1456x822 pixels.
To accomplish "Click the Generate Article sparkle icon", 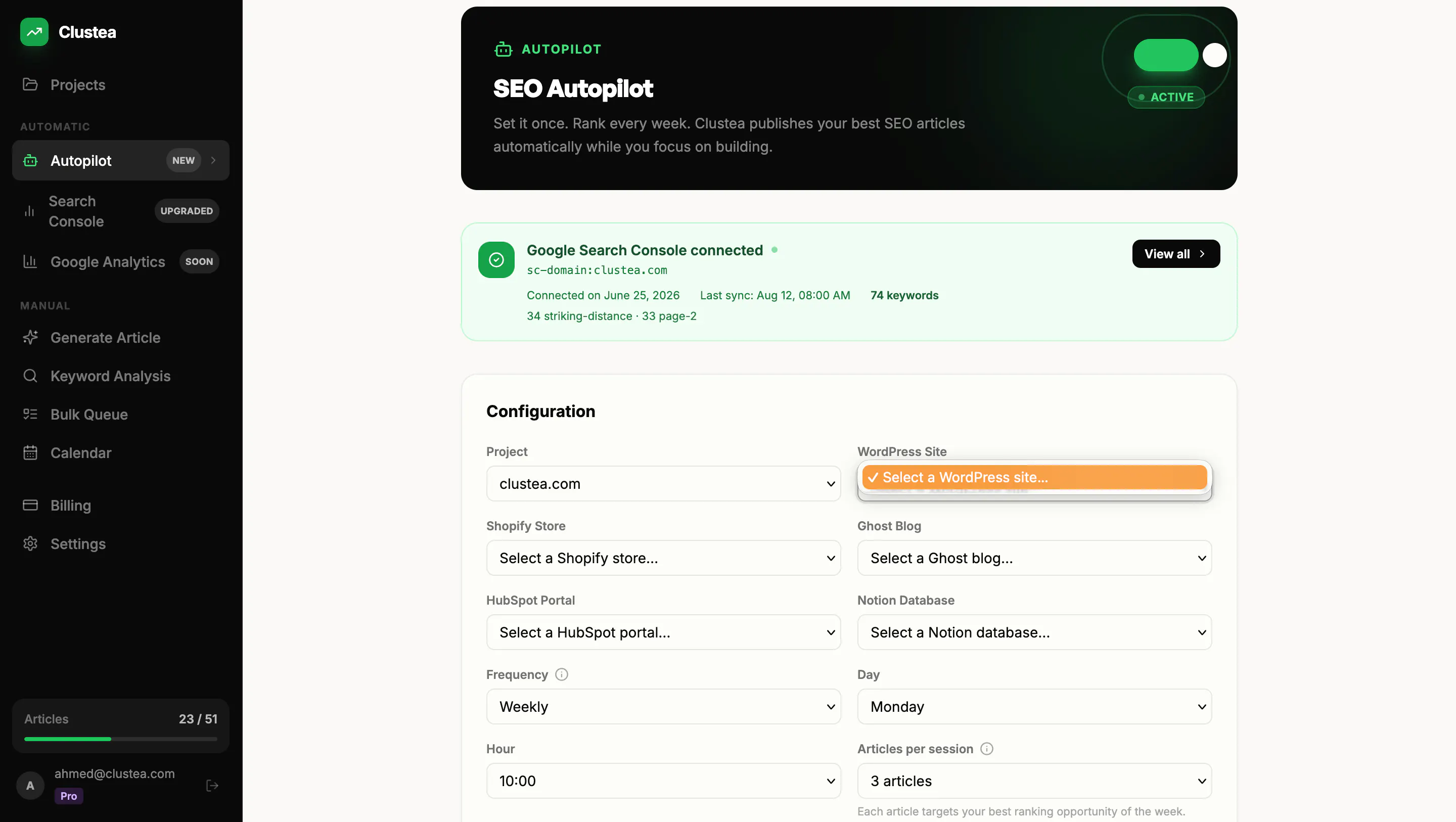I will [30, 338].
